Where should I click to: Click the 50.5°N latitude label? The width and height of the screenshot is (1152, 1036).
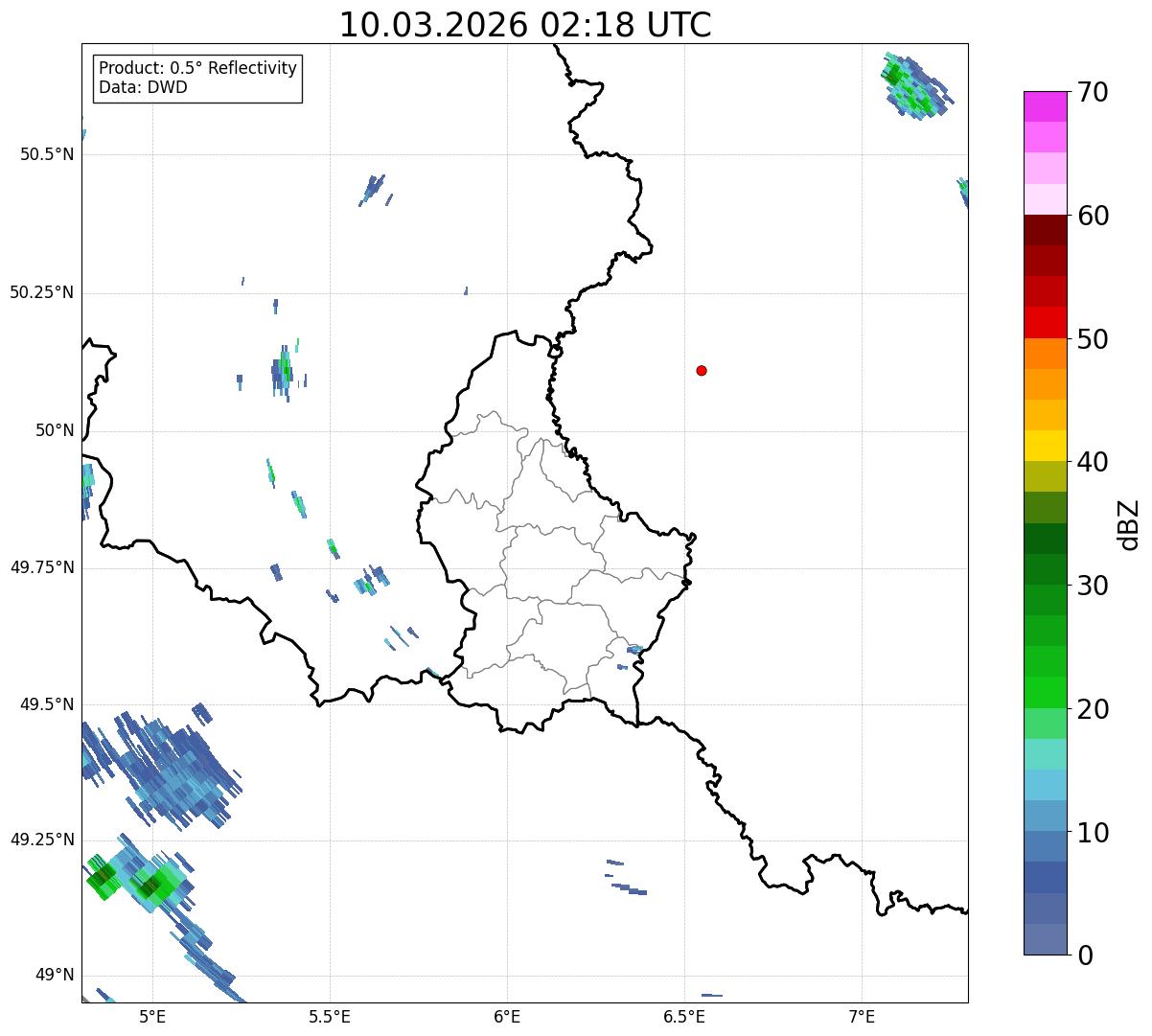click(46, 154)
